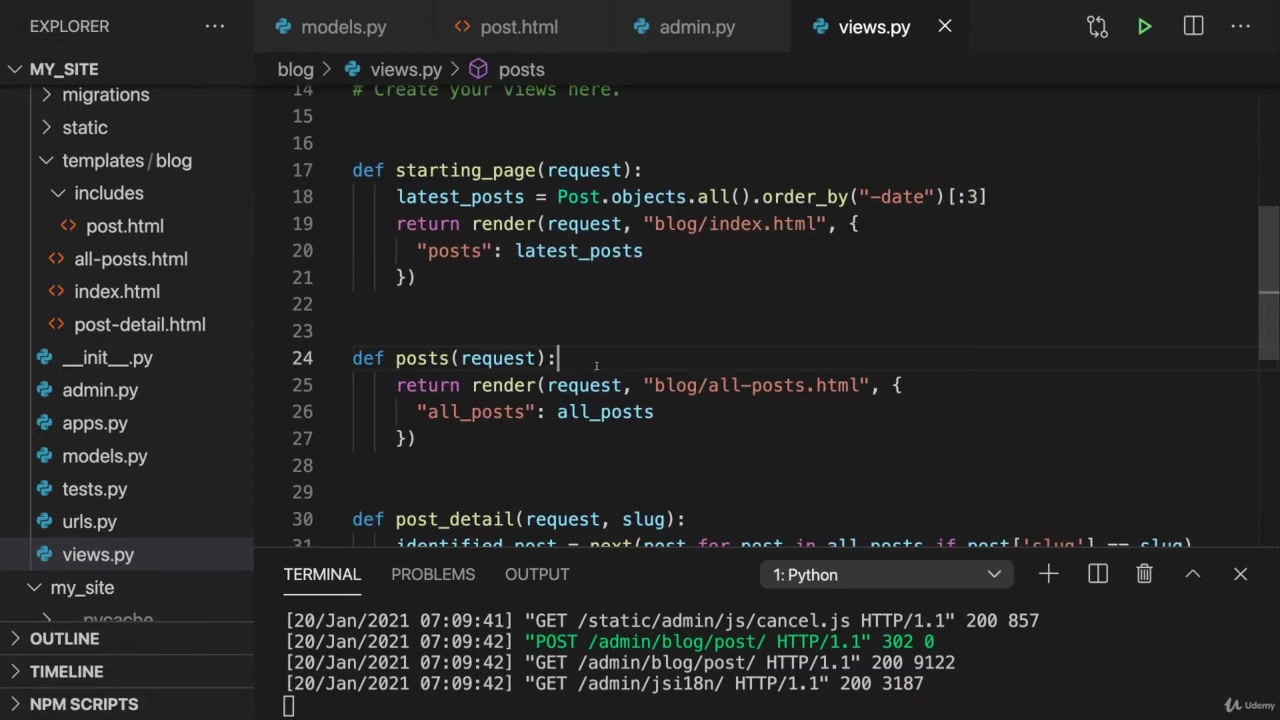Switch to models.py editor tab

(x=343, y=27)
